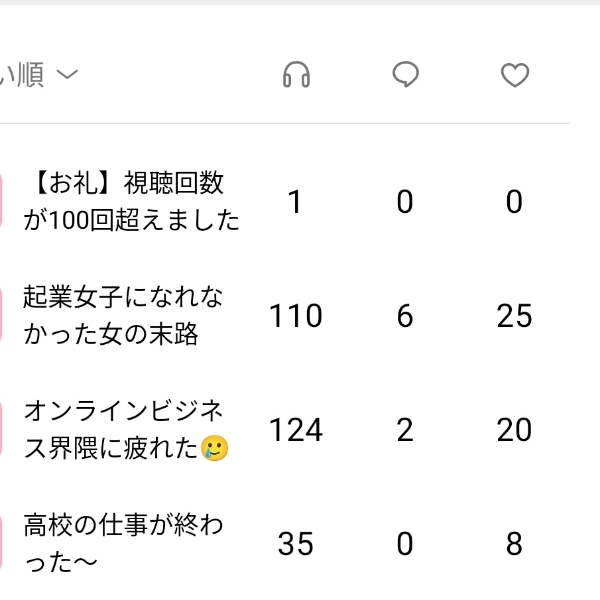Open episode 【お礼】視聴回数が100回超えました
Viewport: 600px width, 600px height.
pyautogui.click(x=132, y=201)
